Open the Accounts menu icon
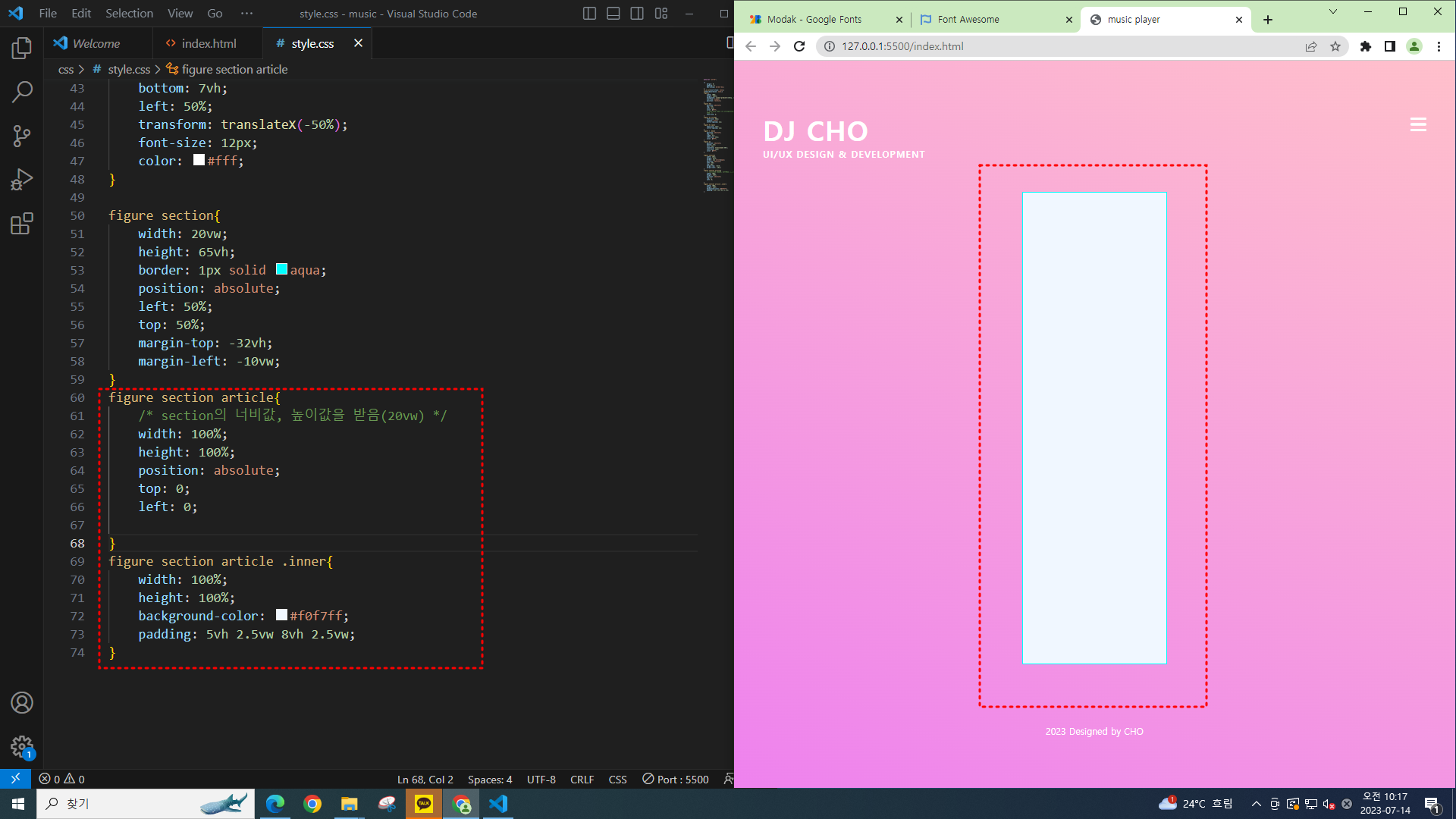This screenshot has width=1456, height=819. click(21, 703)
